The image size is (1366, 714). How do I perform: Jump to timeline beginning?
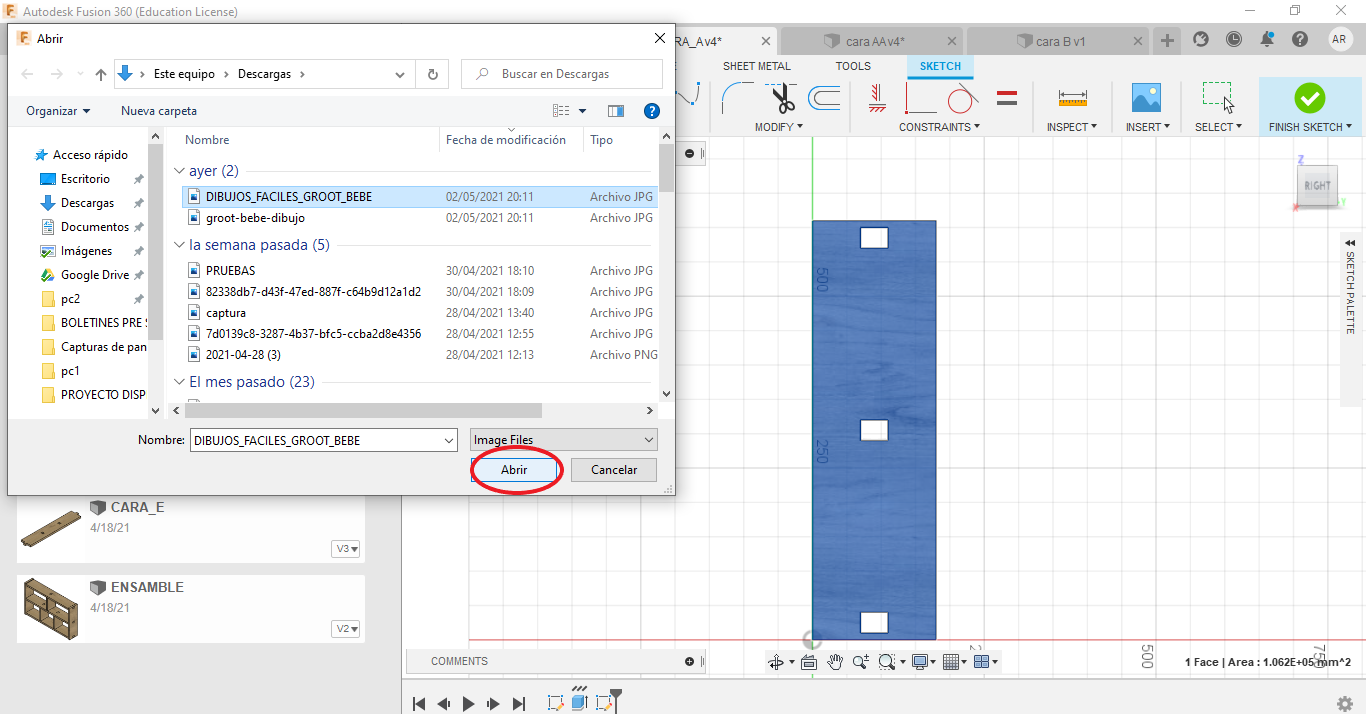(420, 704)
